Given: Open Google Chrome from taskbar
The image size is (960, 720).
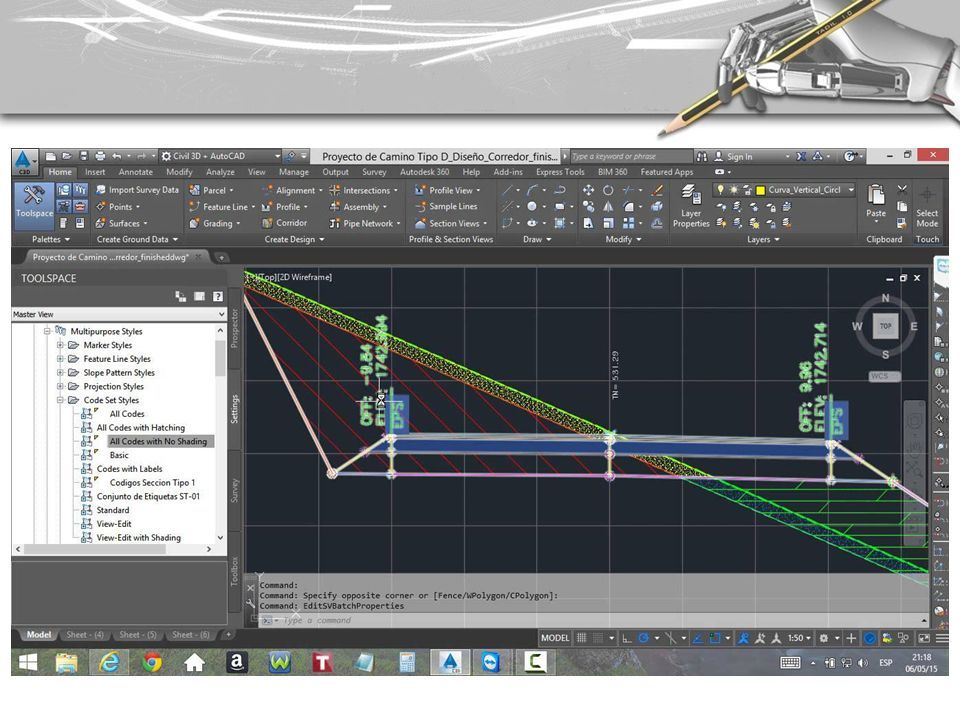Looking at the screenshot, I should [x=152, y=662].
